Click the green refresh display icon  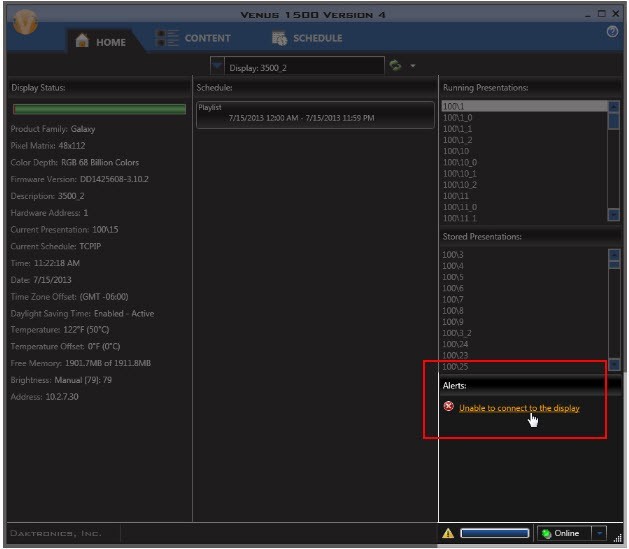click(x=396, y=66)
